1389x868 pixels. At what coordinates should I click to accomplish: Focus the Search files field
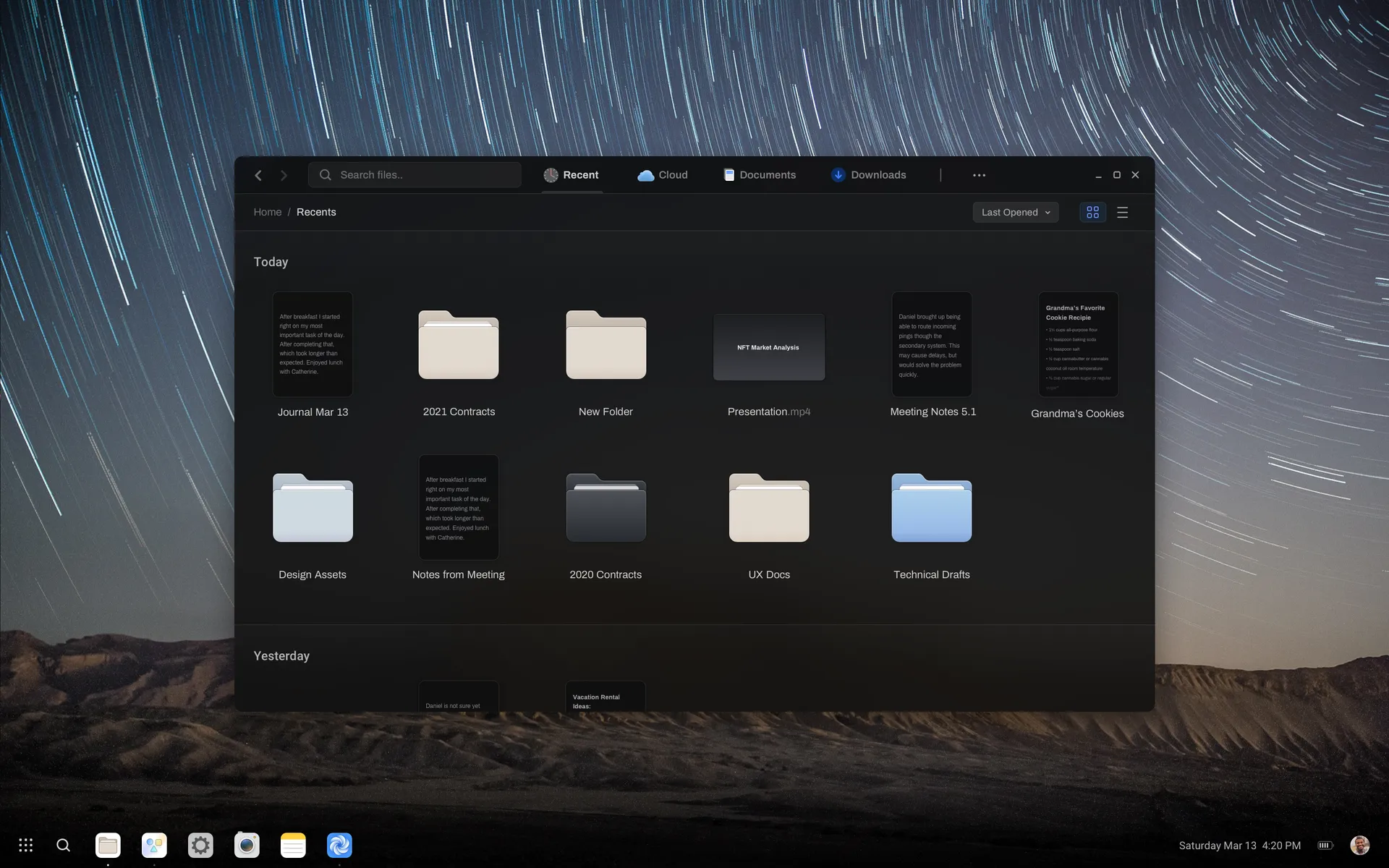pyautogui.click(x=415, y=175)
